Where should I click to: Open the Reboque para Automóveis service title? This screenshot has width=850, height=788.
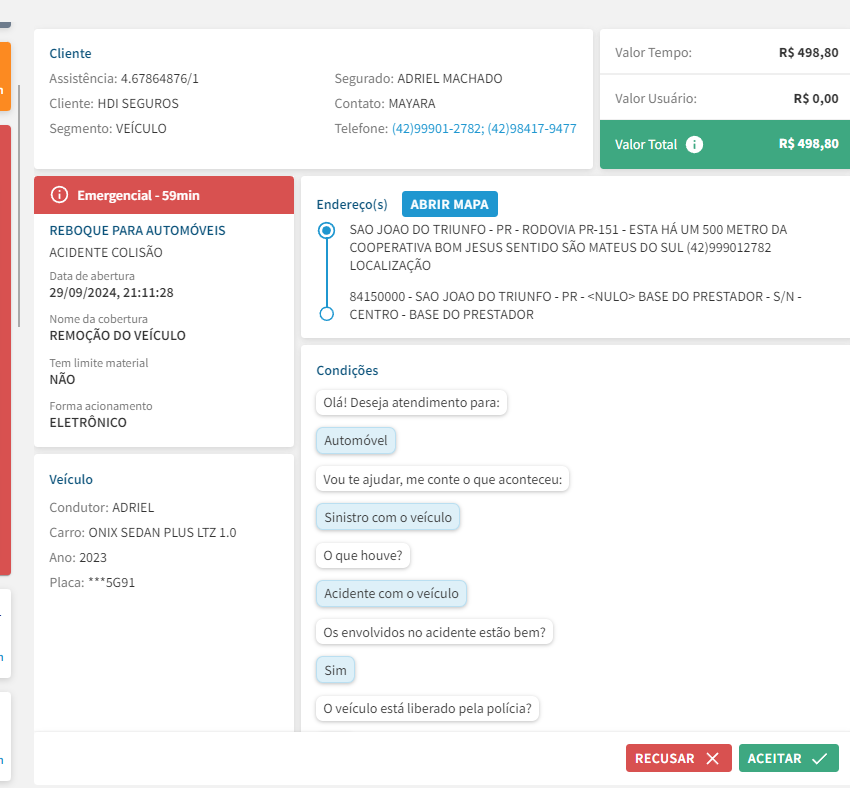pyautogui.click(x=137, y=231)
